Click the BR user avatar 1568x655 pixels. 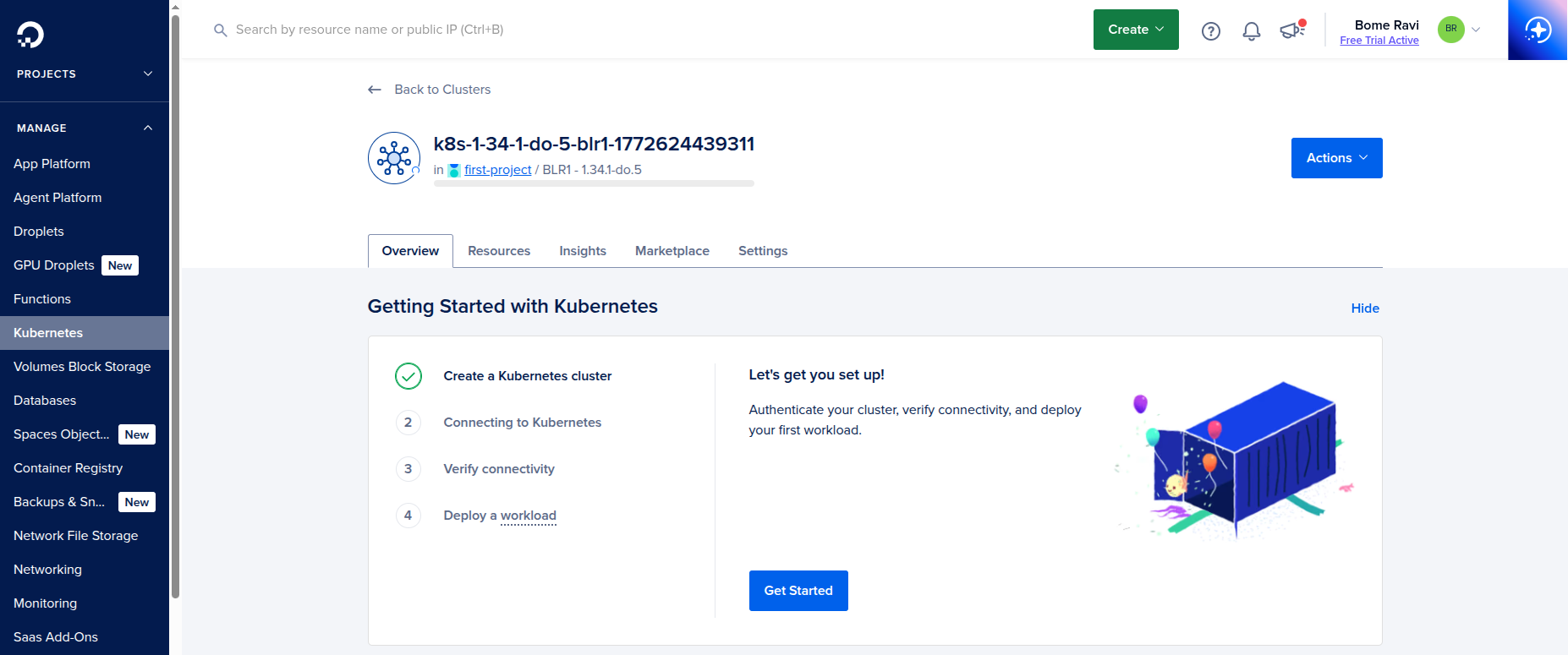click(1451, 30)
